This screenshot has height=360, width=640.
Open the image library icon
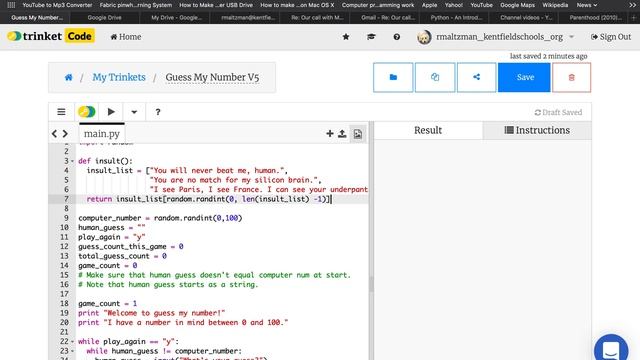click(x=358, y=134)
